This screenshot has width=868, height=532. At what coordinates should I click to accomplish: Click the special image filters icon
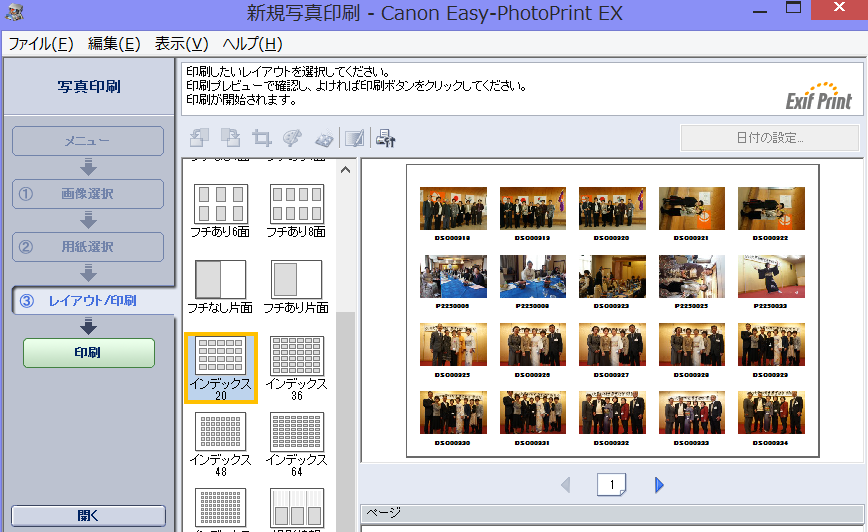[x=324, y=138]
